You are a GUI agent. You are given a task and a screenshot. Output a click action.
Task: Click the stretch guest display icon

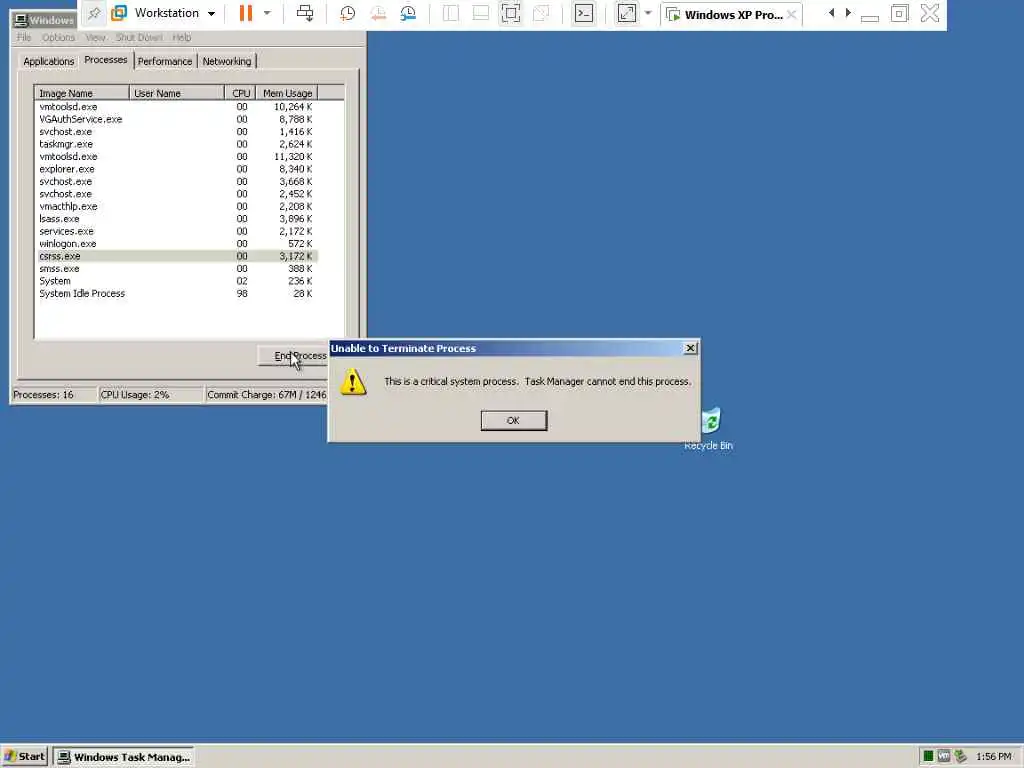coord(627,13)
